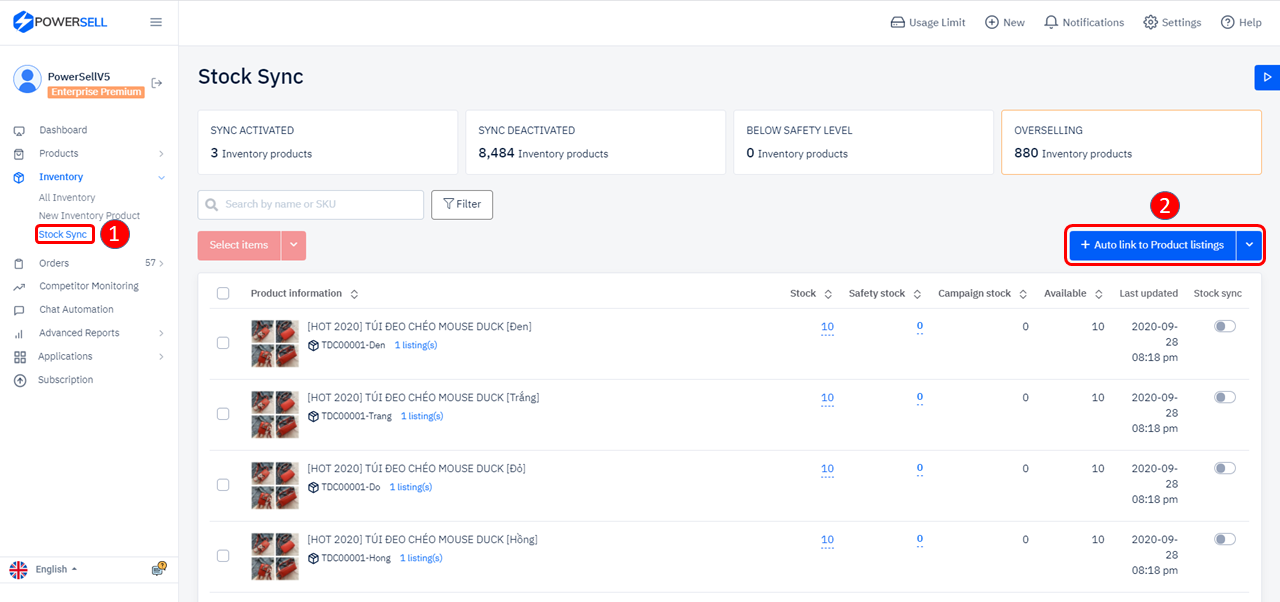This screenshot has width=1280, height=602.
Task: Collapse sidebar with hamburger menu icon
Action: [156, 22]
